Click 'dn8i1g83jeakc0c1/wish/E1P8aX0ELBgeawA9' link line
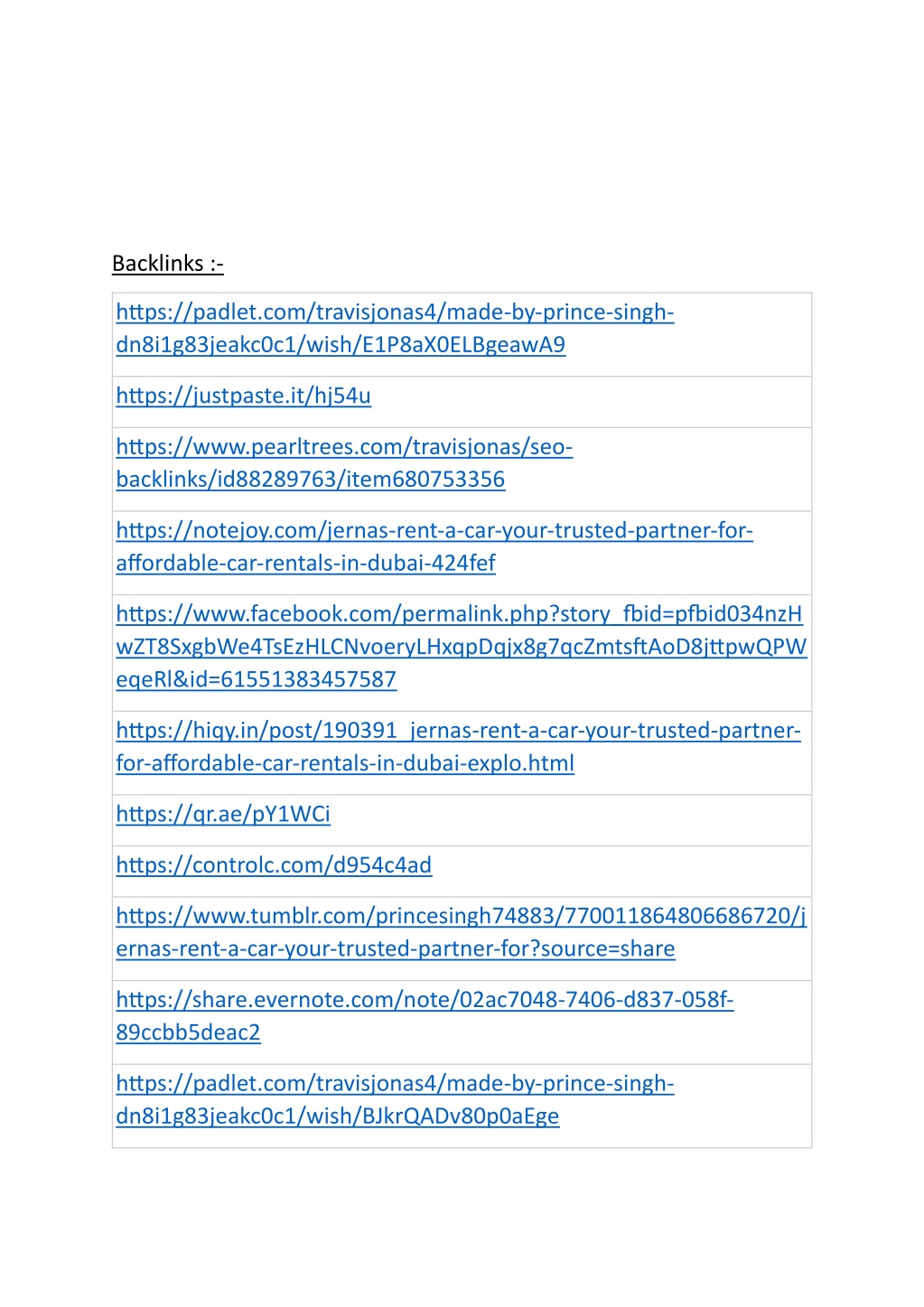Image resolution: width=924 pixels, height=1307 pixels. click(341, 345)
